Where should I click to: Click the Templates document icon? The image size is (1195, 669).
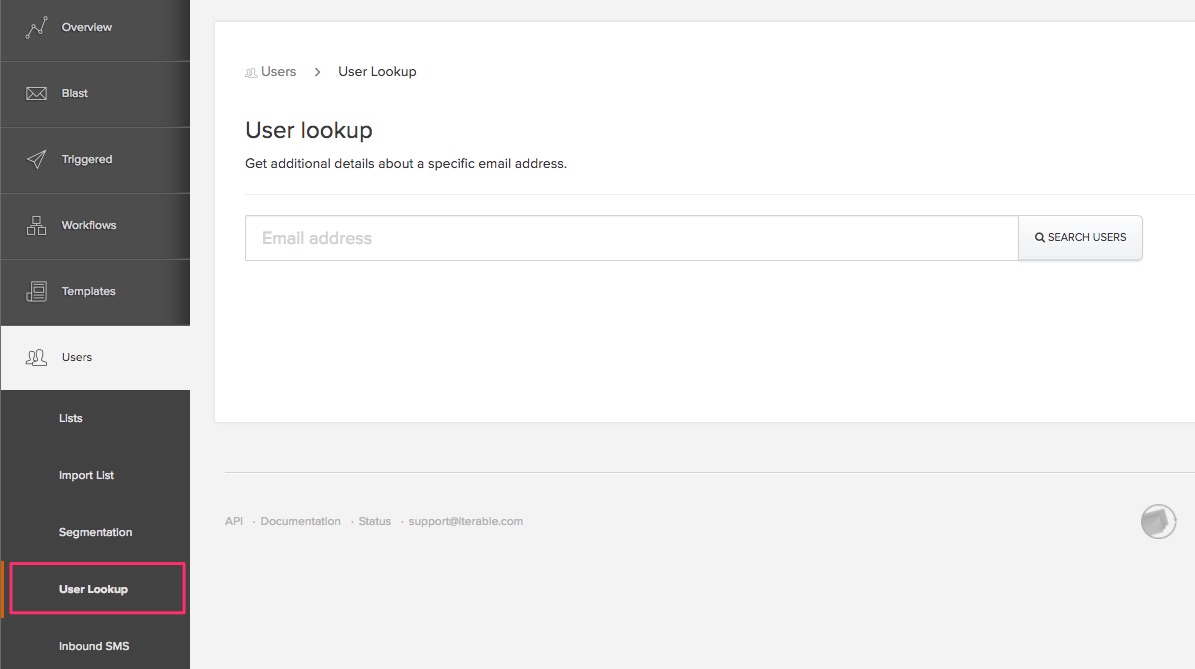36,291
